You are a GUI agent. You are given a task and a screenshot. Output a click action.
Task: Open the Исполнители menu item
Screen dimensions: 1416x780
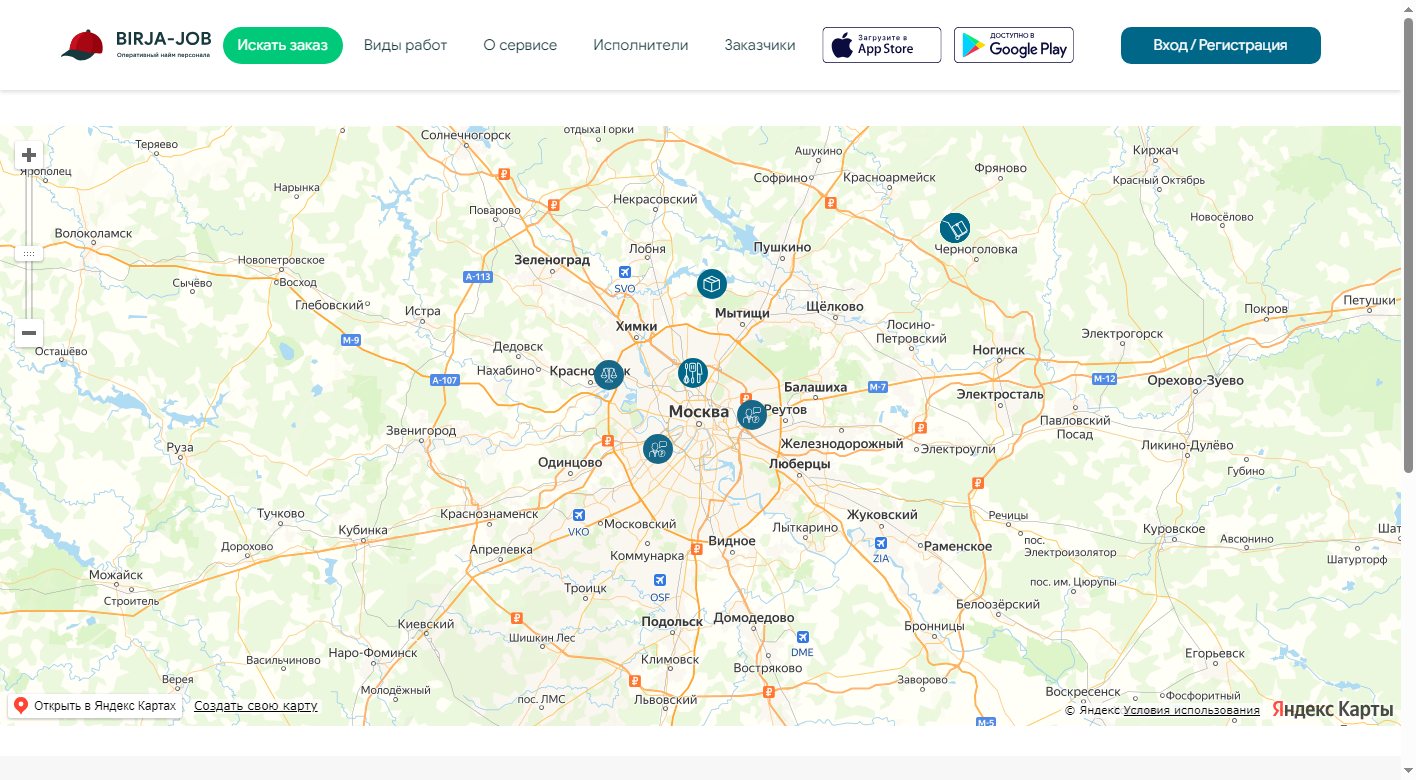click(x=641, y=45)
